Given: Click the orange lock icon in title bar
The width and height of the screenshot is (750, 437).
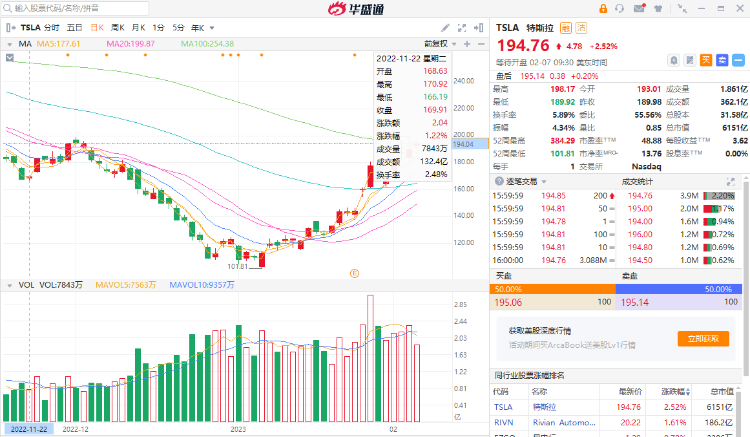Looking at the screenshot, I should tap(603, 8).
